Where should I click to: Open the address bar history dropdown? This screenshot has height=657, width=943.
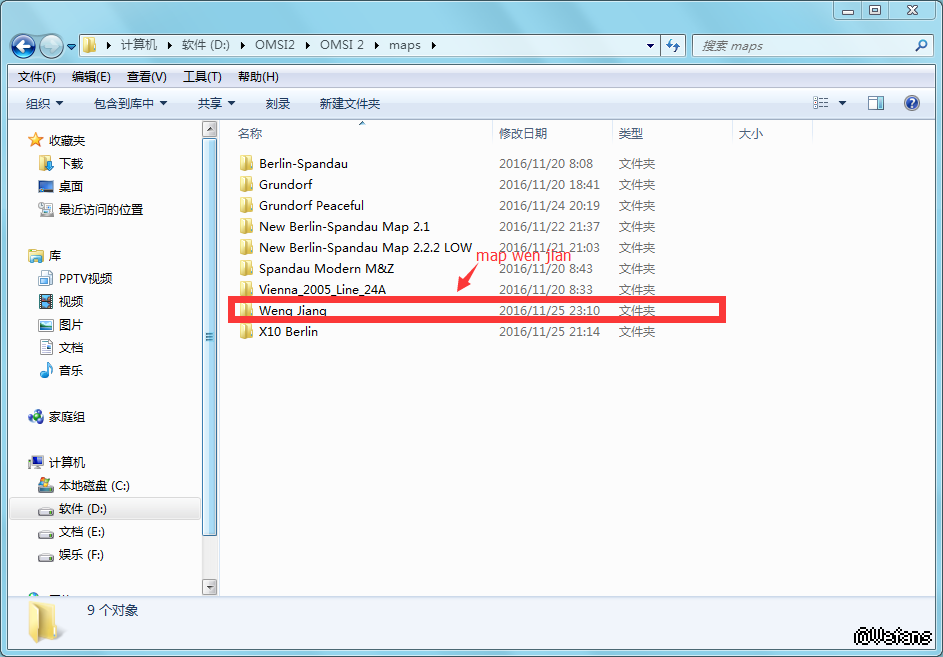(650, 46)
